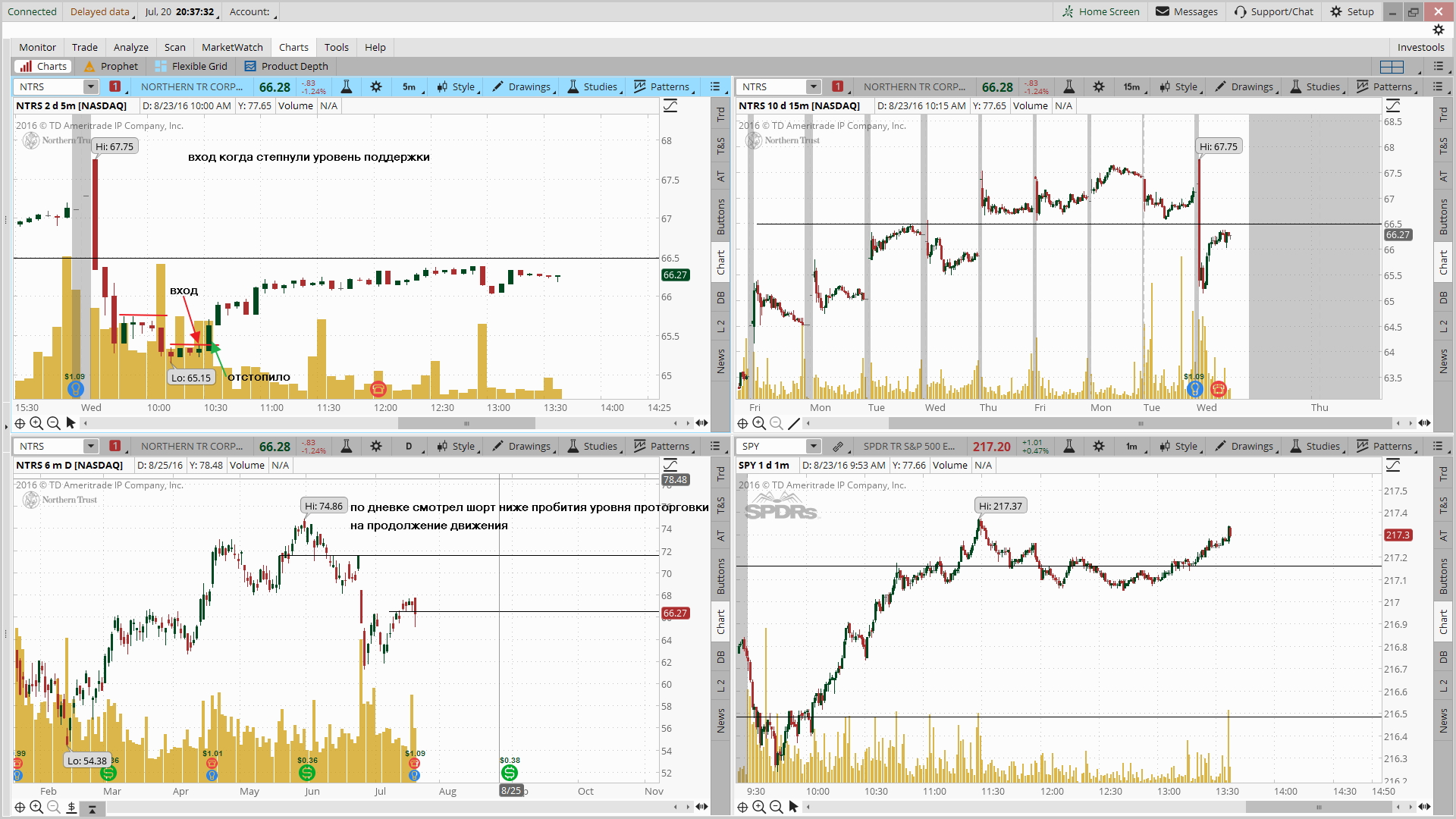This screenshot has width=1456, height=819.
Task: Open the settings gear in SPY chart toolbar
Action: pyautogui.click(x=1099, y=446)
